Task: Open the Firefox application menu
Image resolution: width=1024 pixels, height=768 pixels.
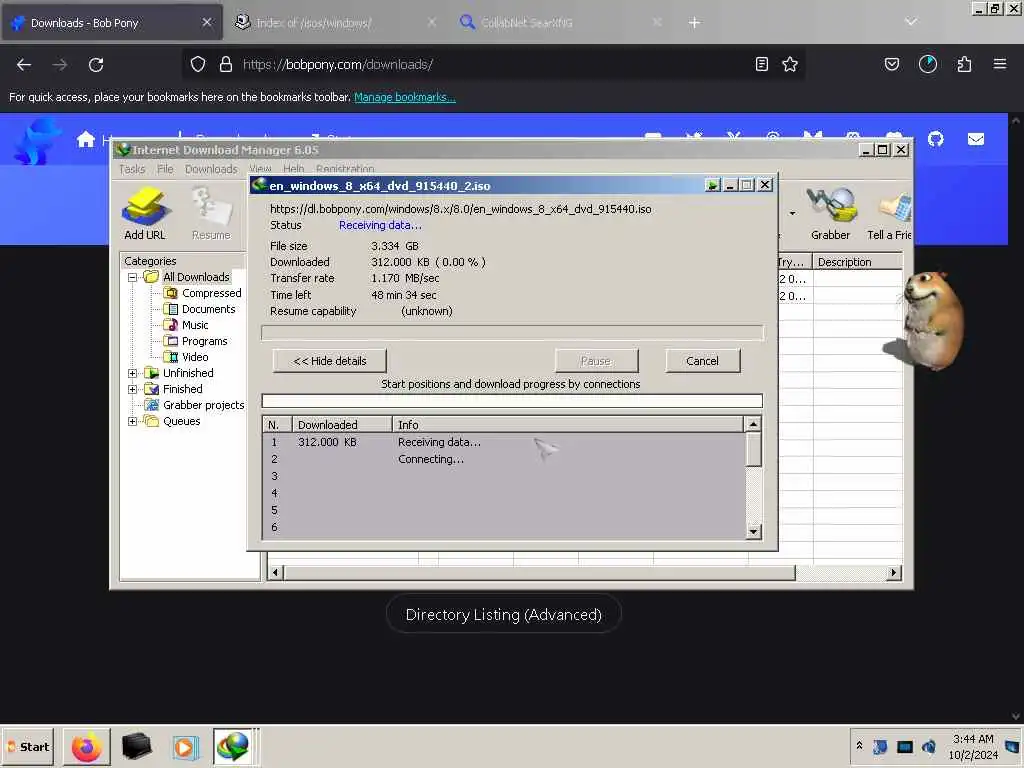Action: (1000, 64)
